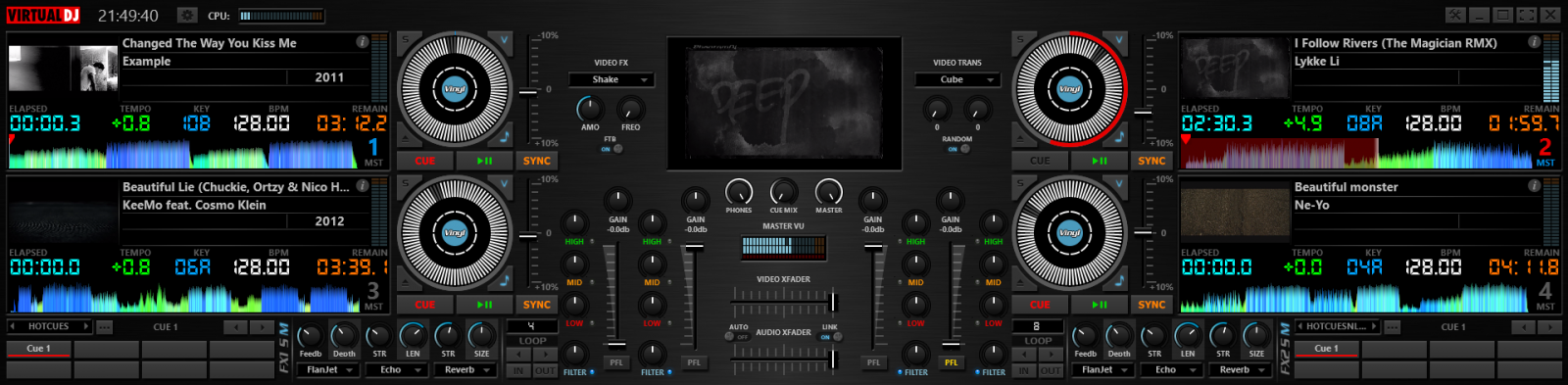
Task: Open the three-dots options button next to HOTCUES
Action: point(105,326)
